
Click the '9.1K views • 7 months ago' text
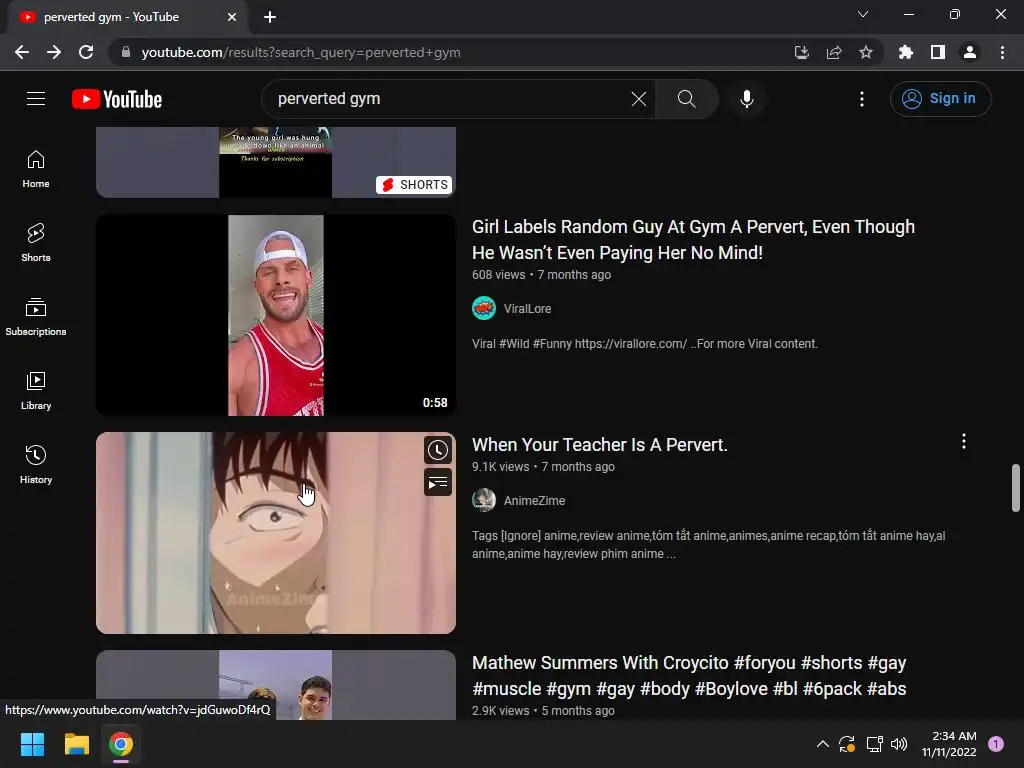(543, 467)
